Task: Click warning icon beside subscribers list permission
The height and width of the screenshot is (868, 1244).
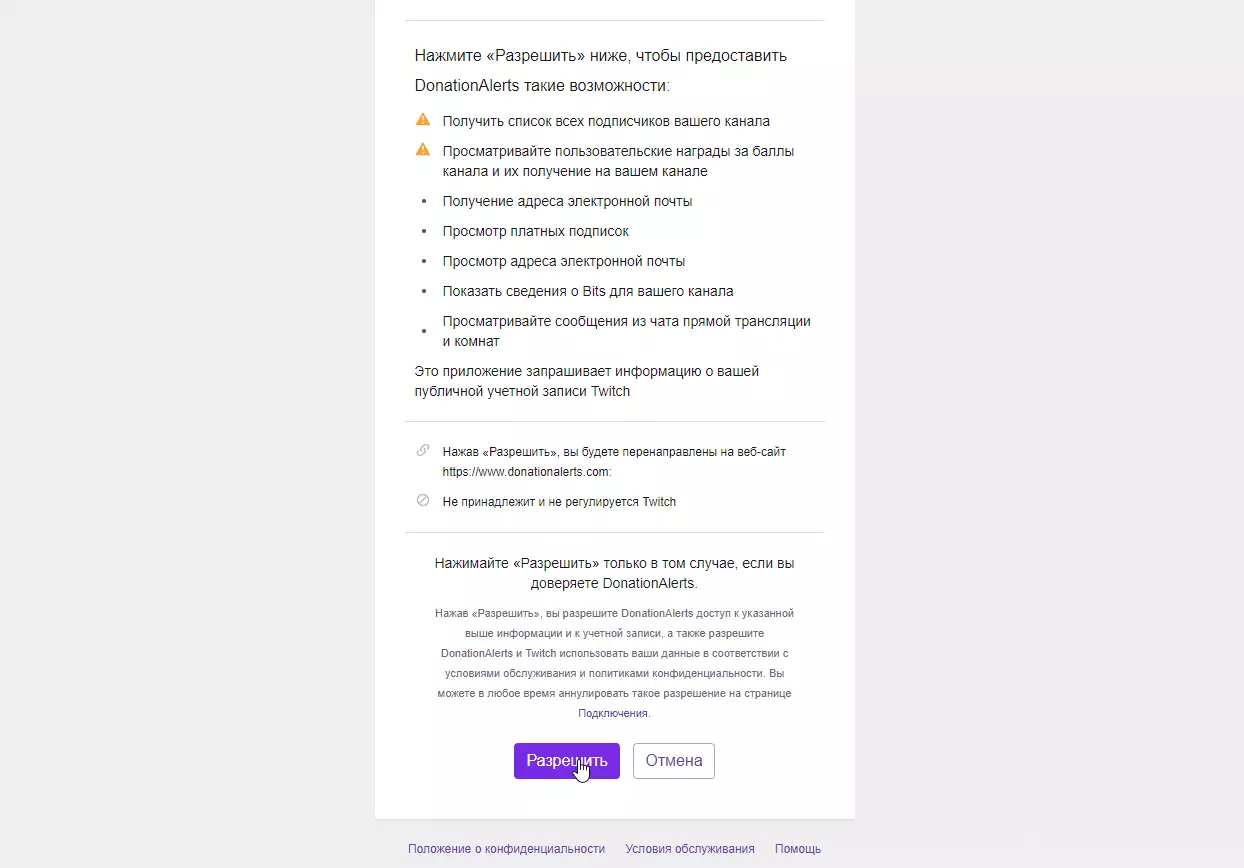Action: coord(423,120)
